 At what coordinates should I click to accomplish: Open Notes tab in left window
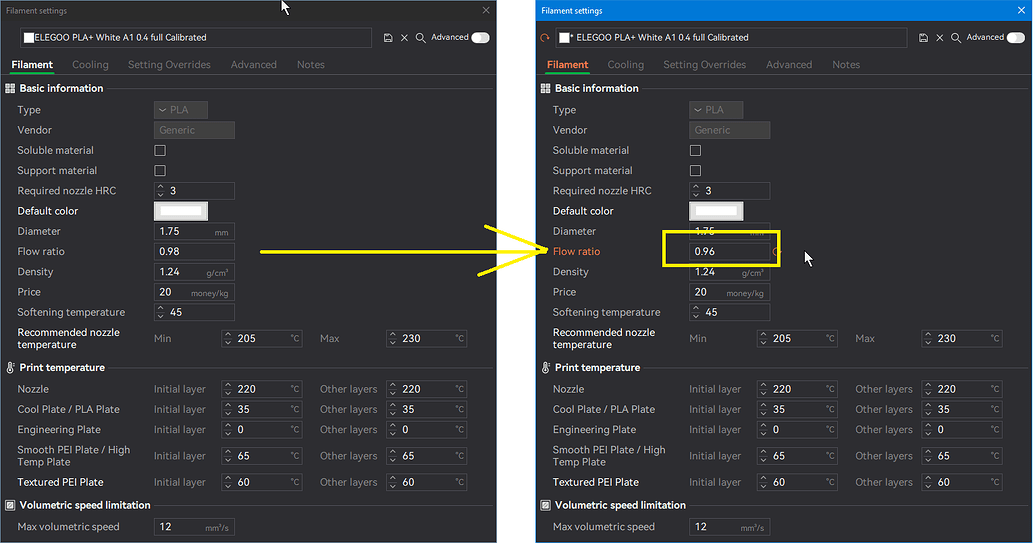tap(311, 65)
